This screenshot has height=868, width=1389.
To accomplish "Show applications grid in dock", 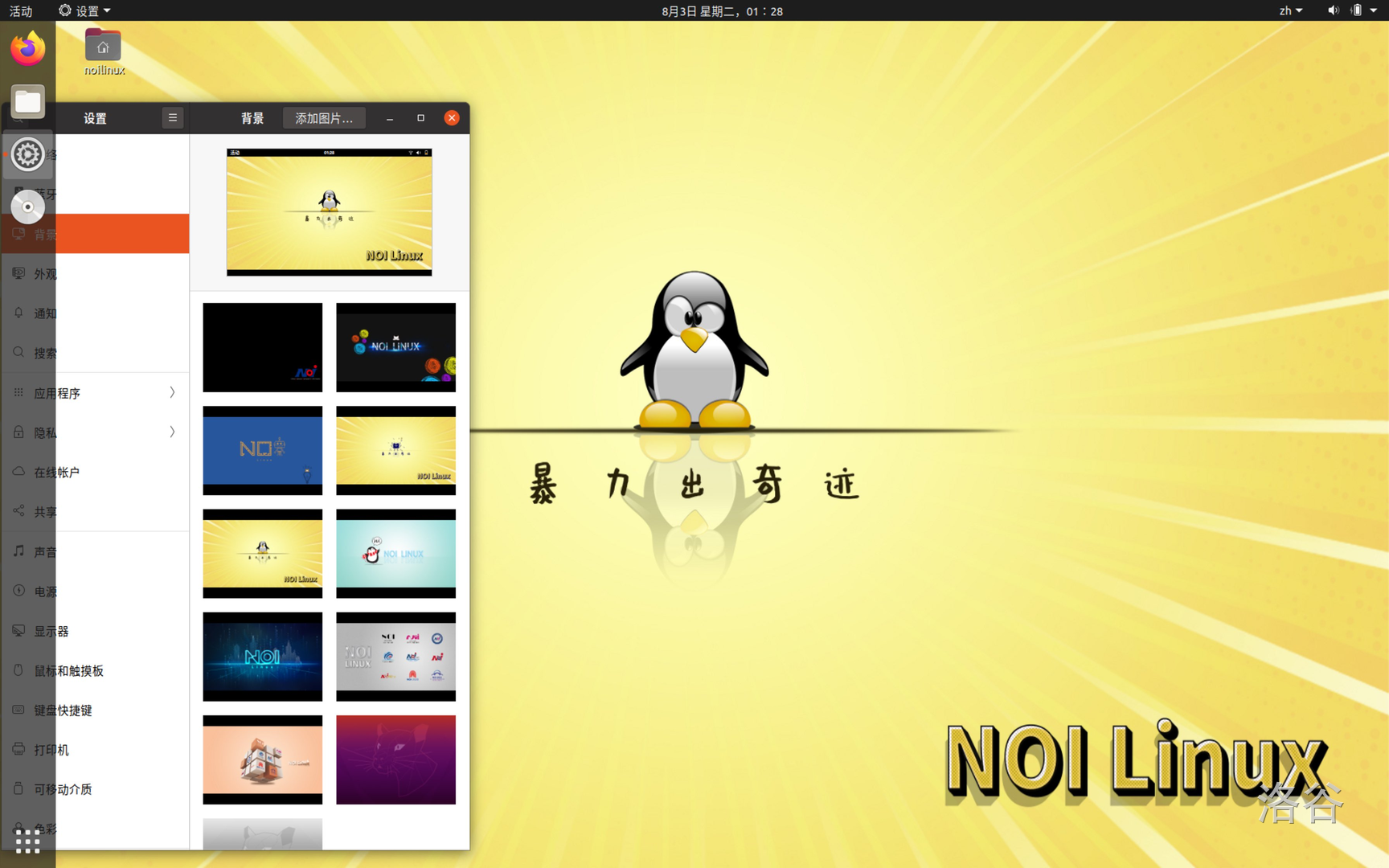I will click(x=28, y=841).
